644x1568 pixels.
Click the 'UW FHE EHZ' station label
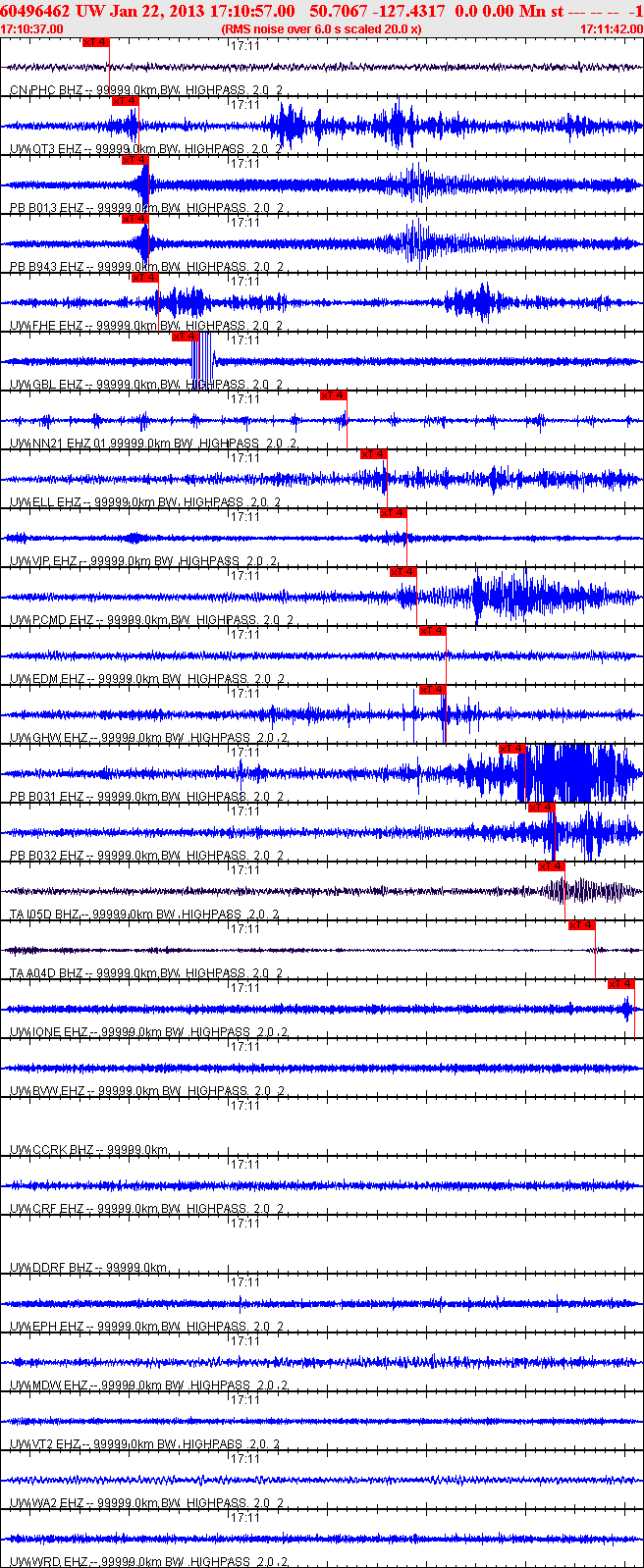point(46,326)
